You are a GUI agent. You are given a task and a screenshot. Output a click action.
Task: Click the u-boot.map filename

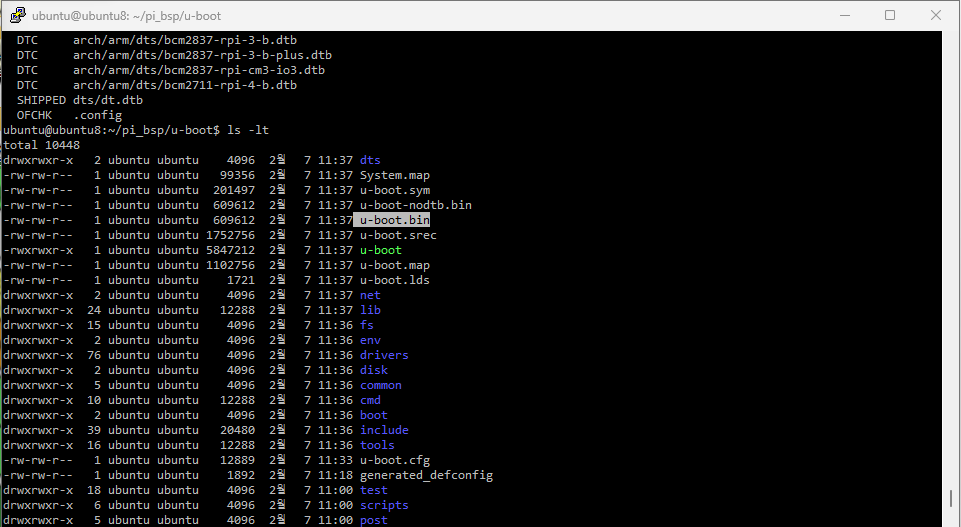395,265
